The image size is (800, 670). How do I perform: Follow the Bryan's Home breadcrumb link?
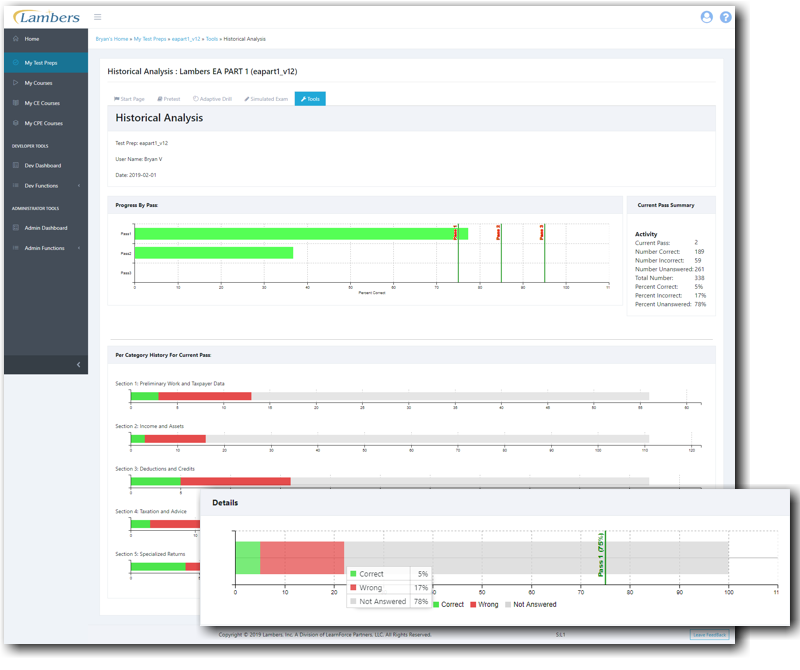(x=112, y=39)
